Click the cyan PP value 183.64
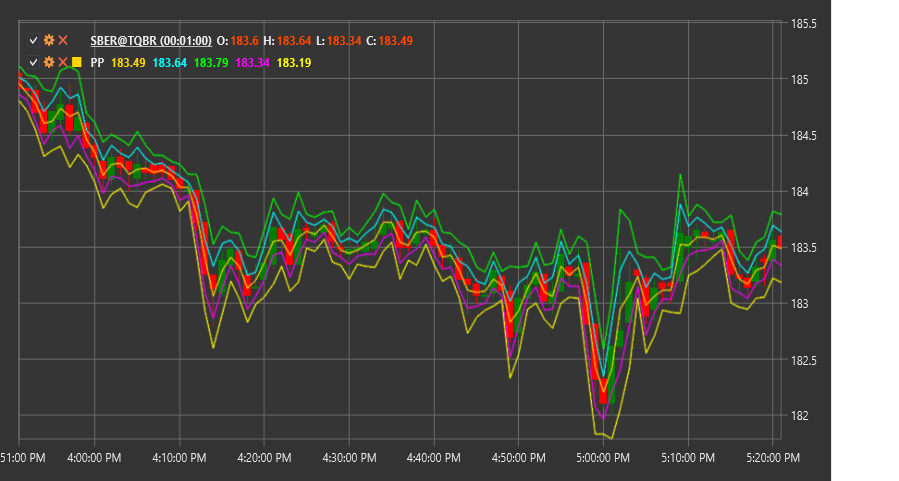The height and width of the screenshot is (481, 899). (170, 62)
